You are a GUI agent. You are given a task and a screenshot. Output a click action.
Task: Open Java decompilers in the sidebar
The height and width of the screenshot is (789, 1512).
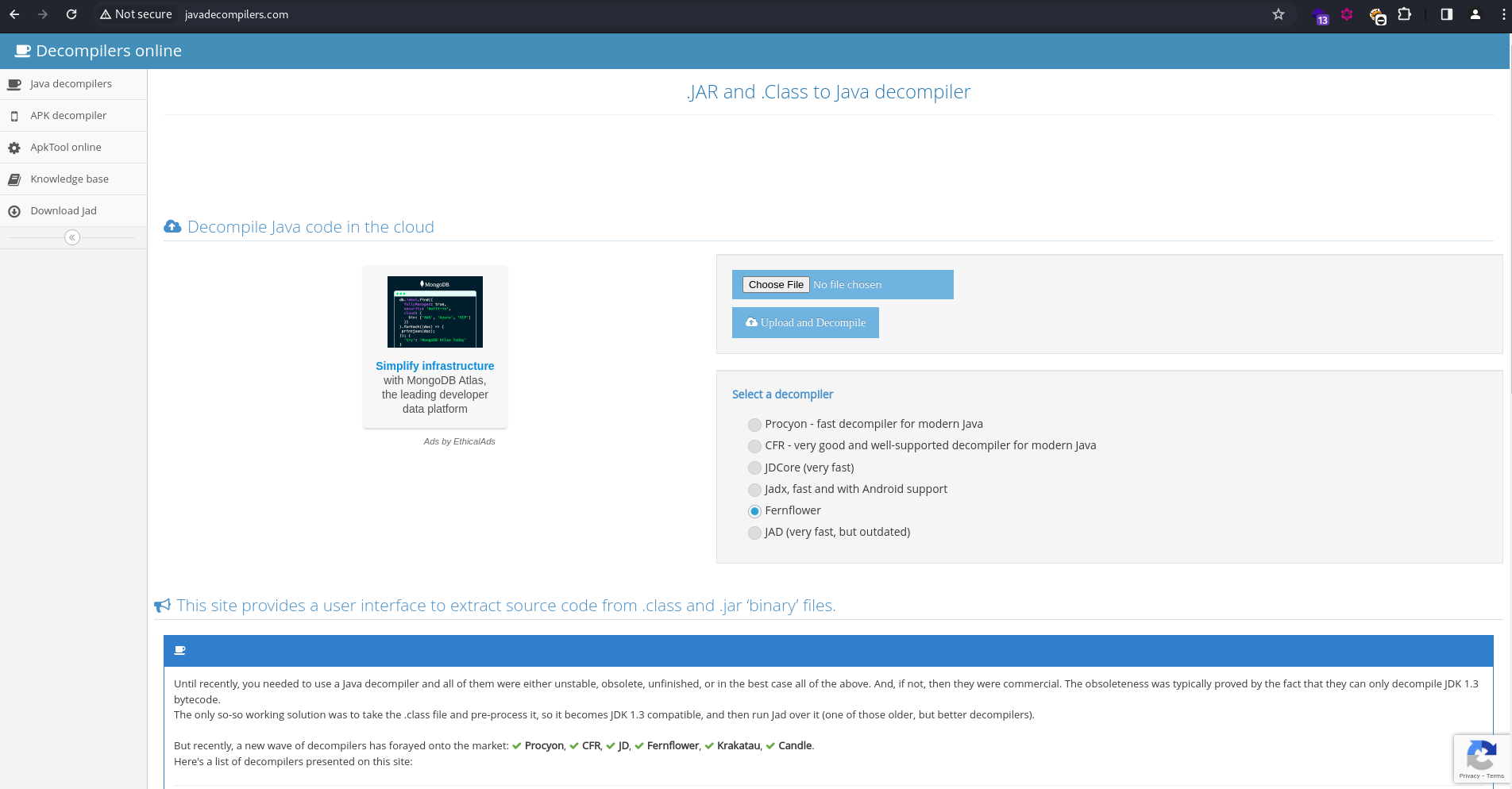coord(73,84)
